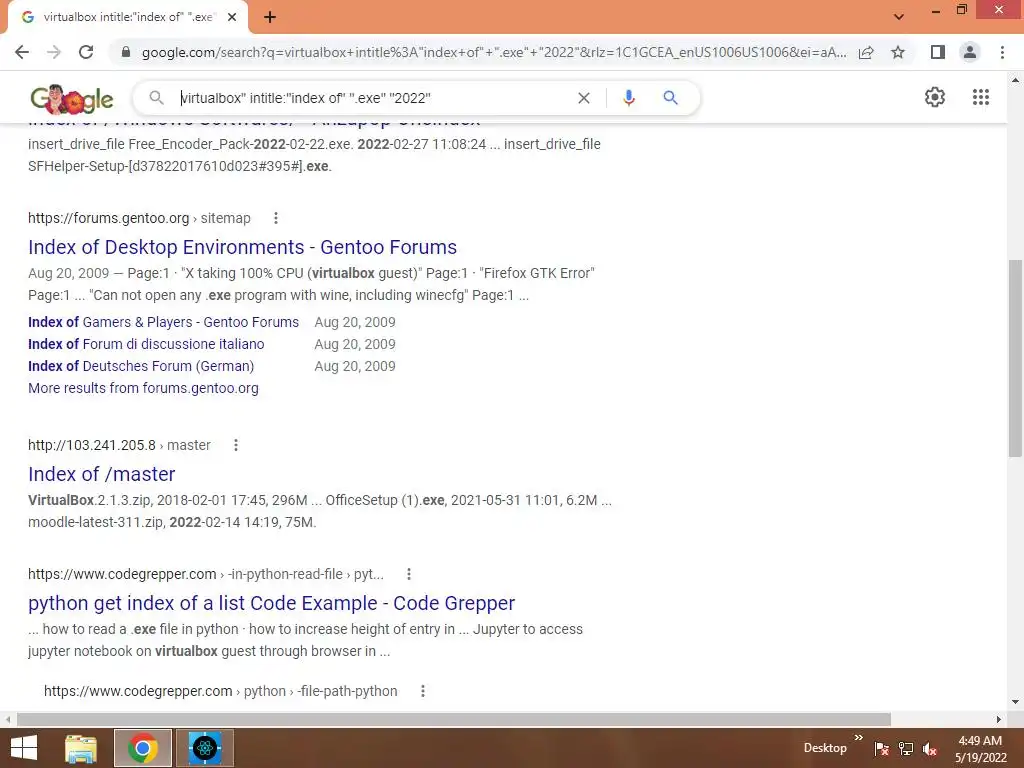Open options for 103.241.205.8 result
This screenshot has width=1024, height=768.
(236, 445)
